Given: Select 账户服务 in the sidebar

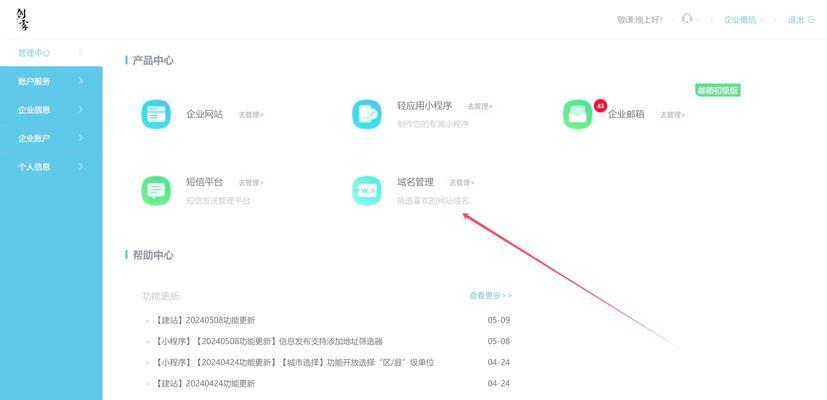Looking at the screenshot, I should [x=34, y=81].
